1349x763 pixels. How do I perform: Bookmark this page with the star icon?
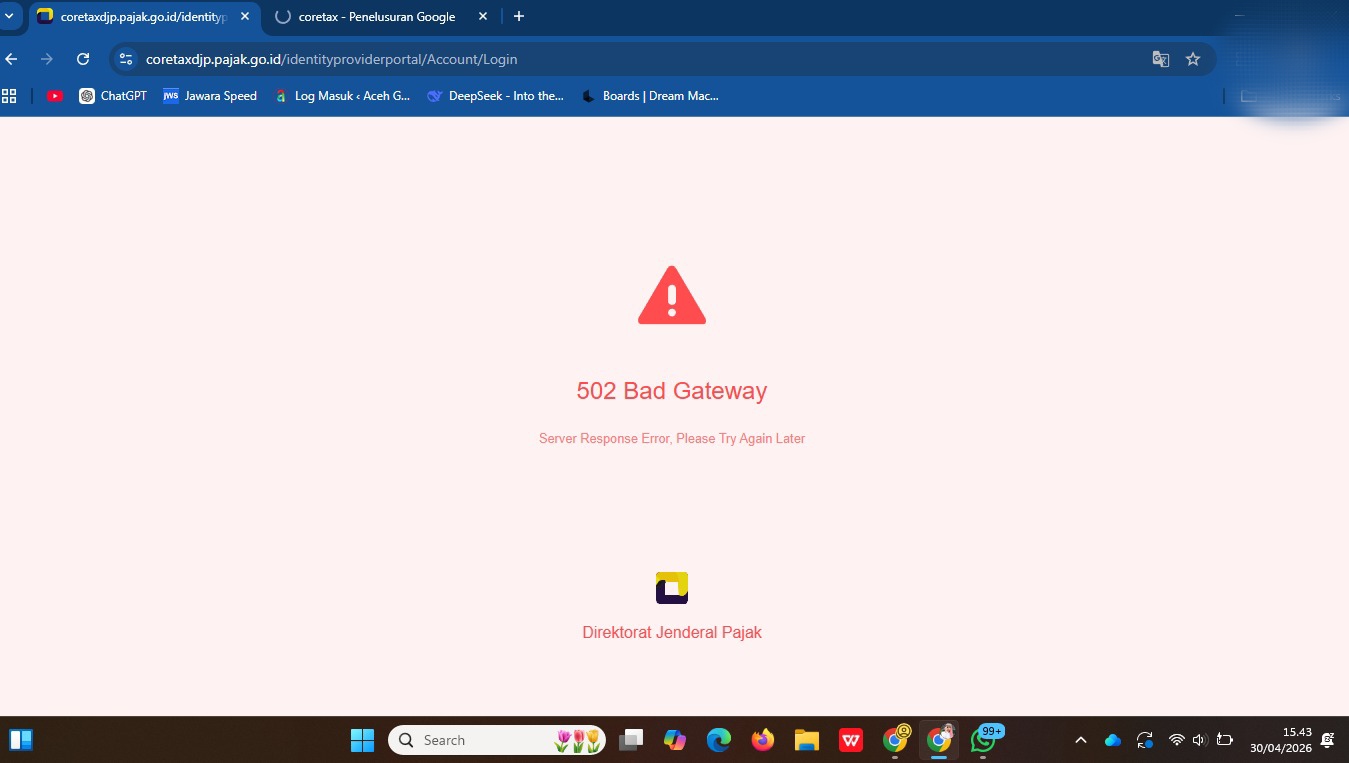click(1192, 59)
